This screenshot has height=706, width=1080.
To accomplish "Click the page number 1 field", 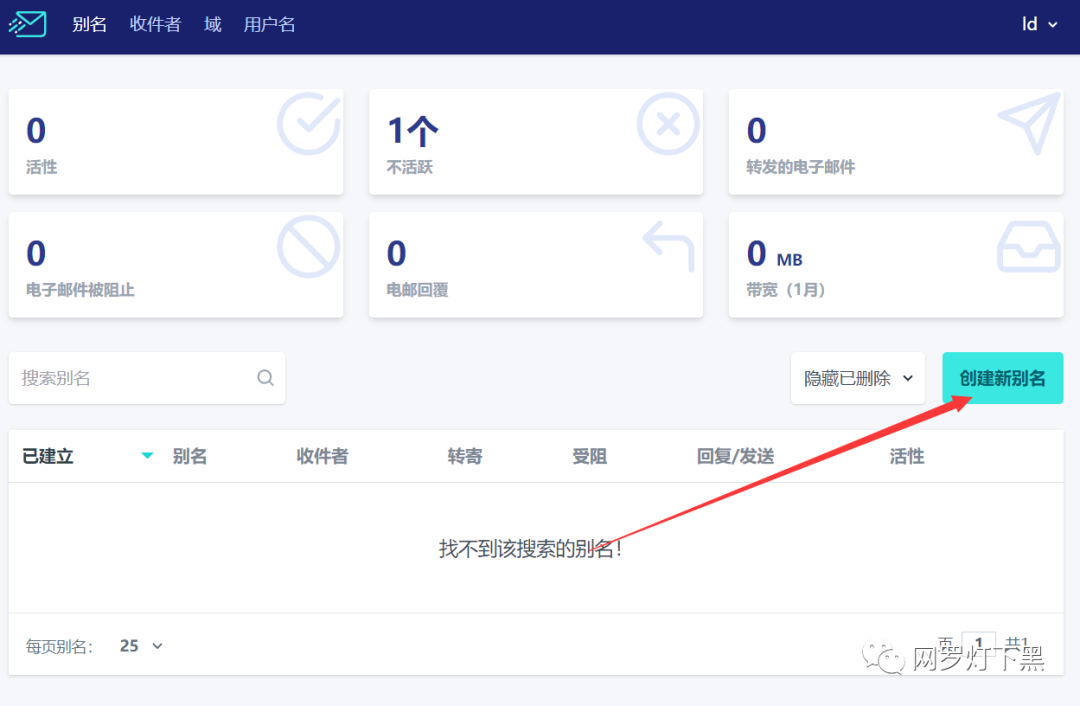I will (978, 644).
